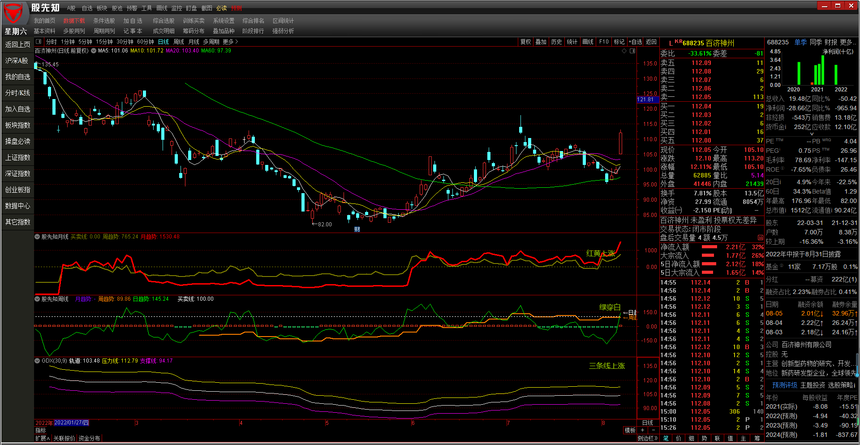
Task: Click the small panel layout icon beside 分时
Action: coord(38,42)
